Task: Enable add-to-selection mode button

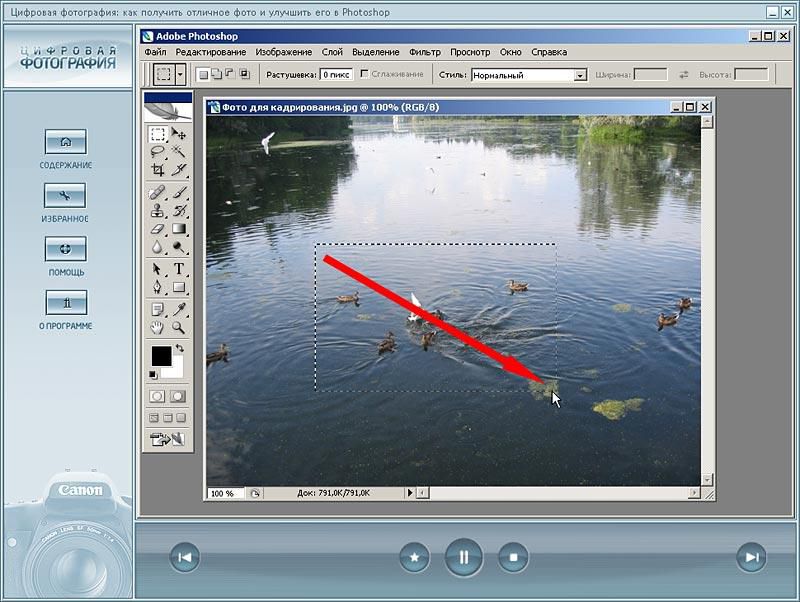Action: [x=215, y=74]
